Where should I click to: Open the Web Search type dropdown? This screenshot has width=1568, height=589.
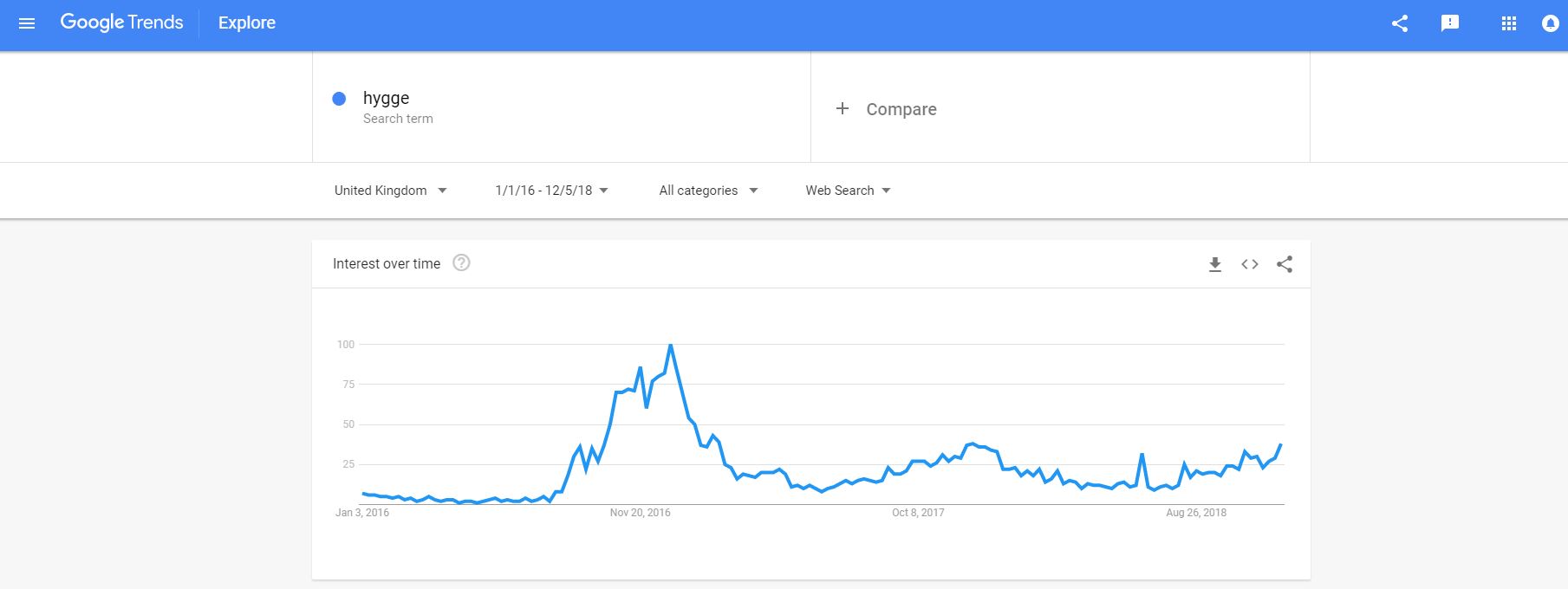[849, 191]
